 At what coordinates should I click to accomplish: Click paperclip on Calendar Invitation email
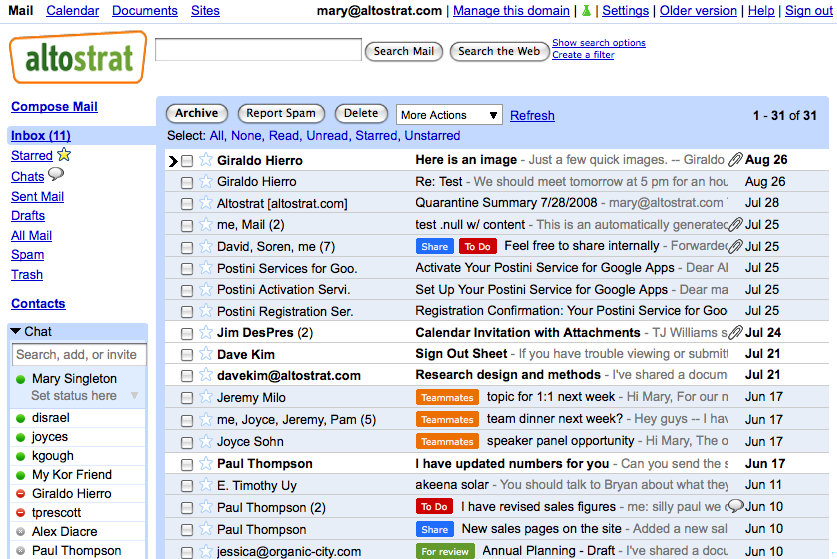pos(735,332)
